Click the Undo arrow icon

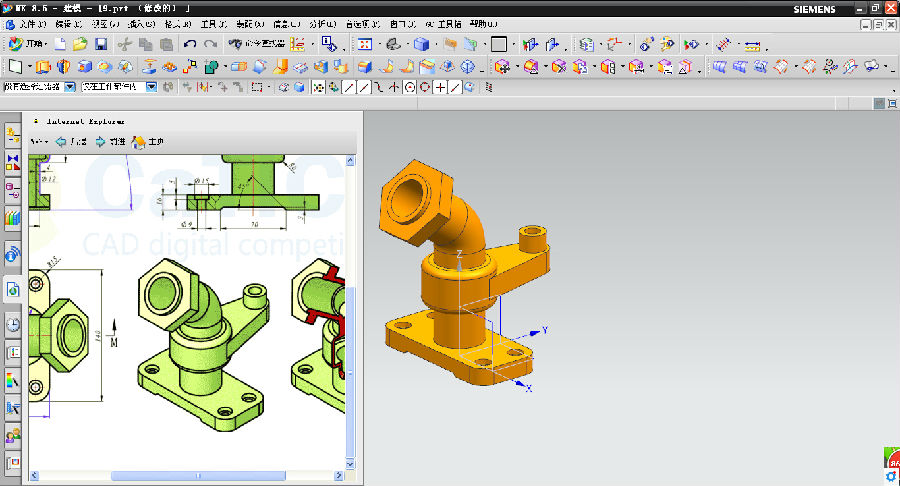coord(190,44)
